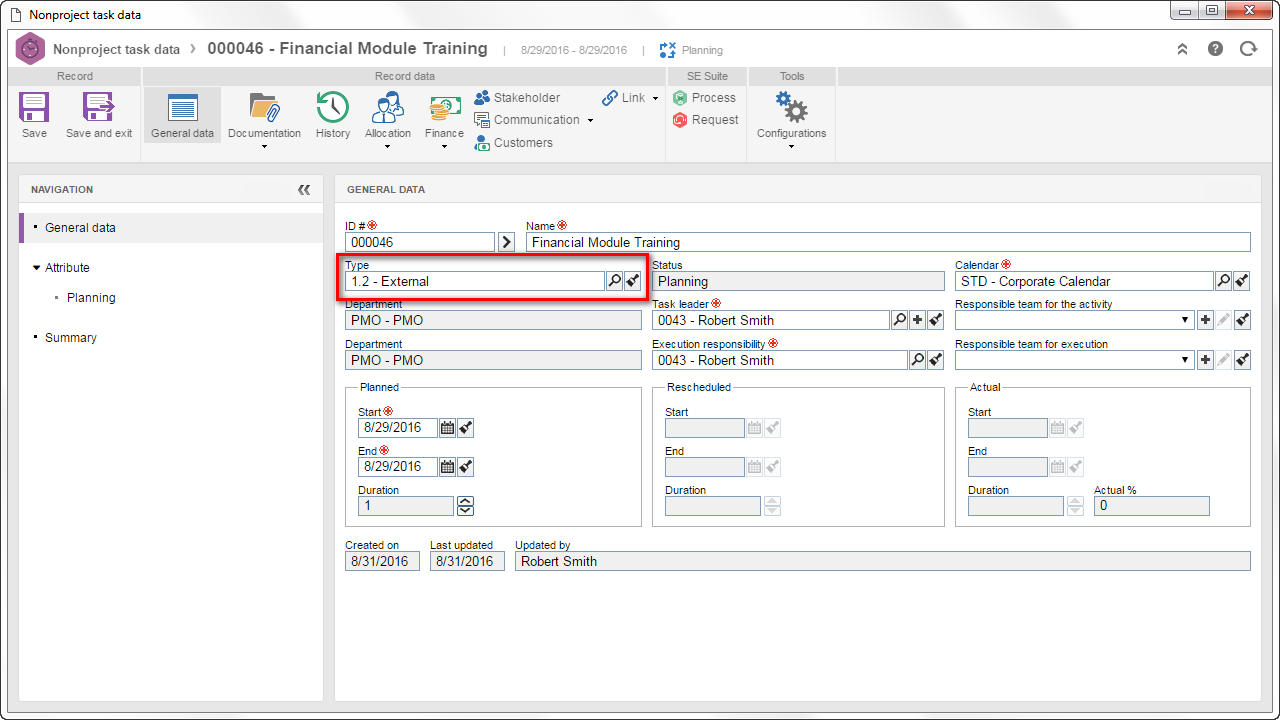Screen dimensions: 1280x720
Task: Click the plus icon next to Task leader
Action: point(917,321)
